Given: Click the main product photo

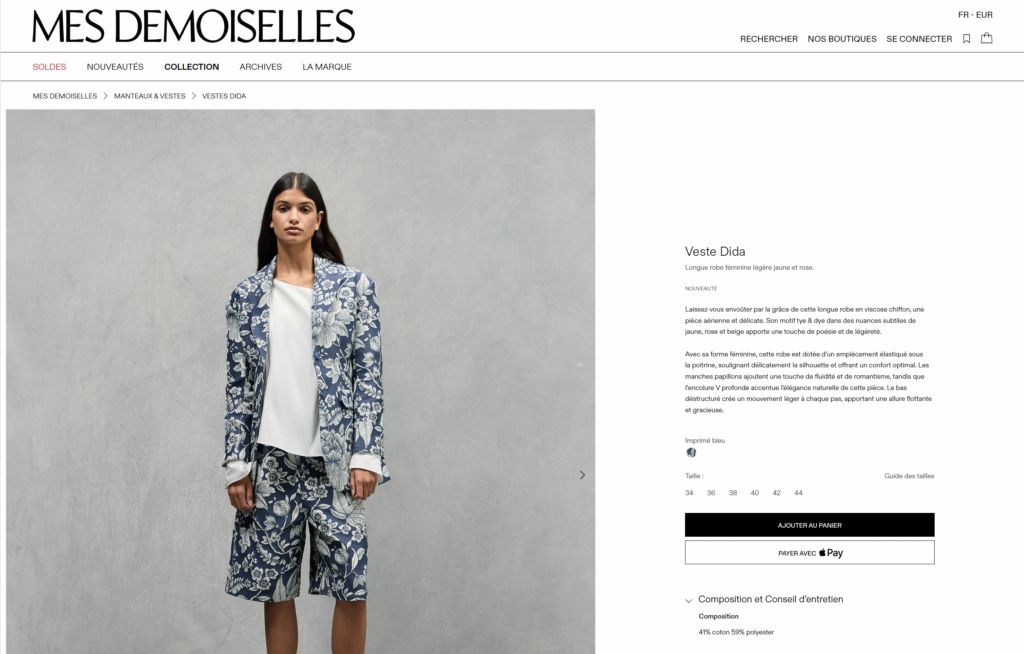Looking at the screenshot, I should point(300,382).
